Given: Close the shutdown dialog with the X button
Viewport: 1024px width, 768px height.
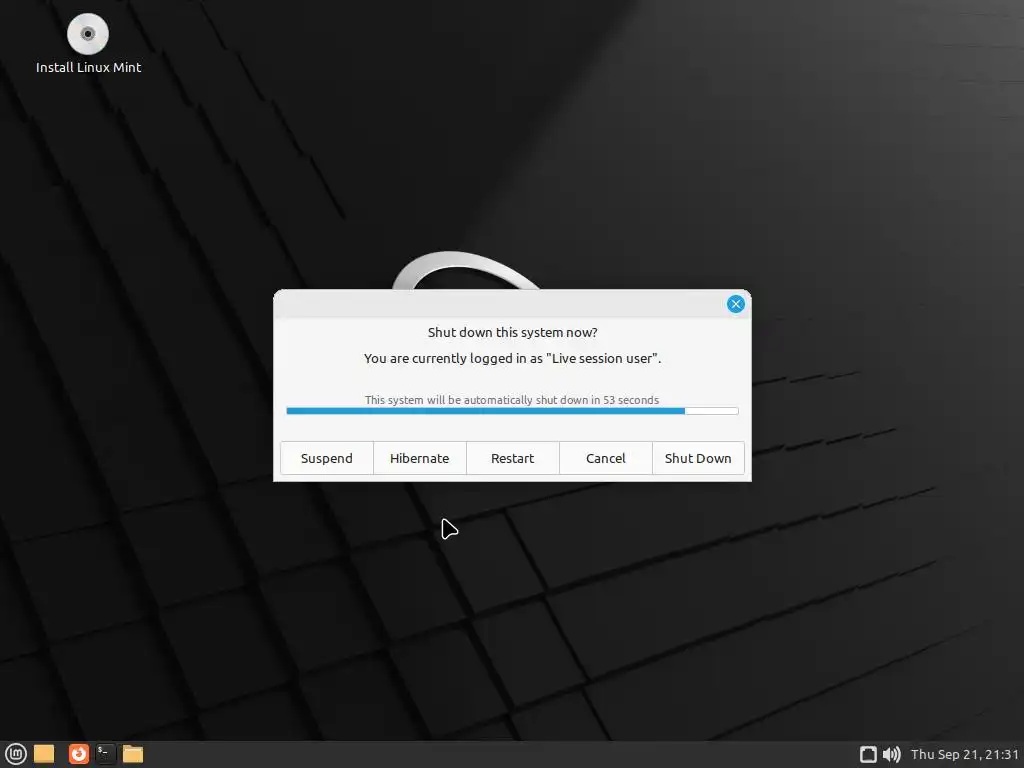Looking at the screenshot, I should 735,304.
